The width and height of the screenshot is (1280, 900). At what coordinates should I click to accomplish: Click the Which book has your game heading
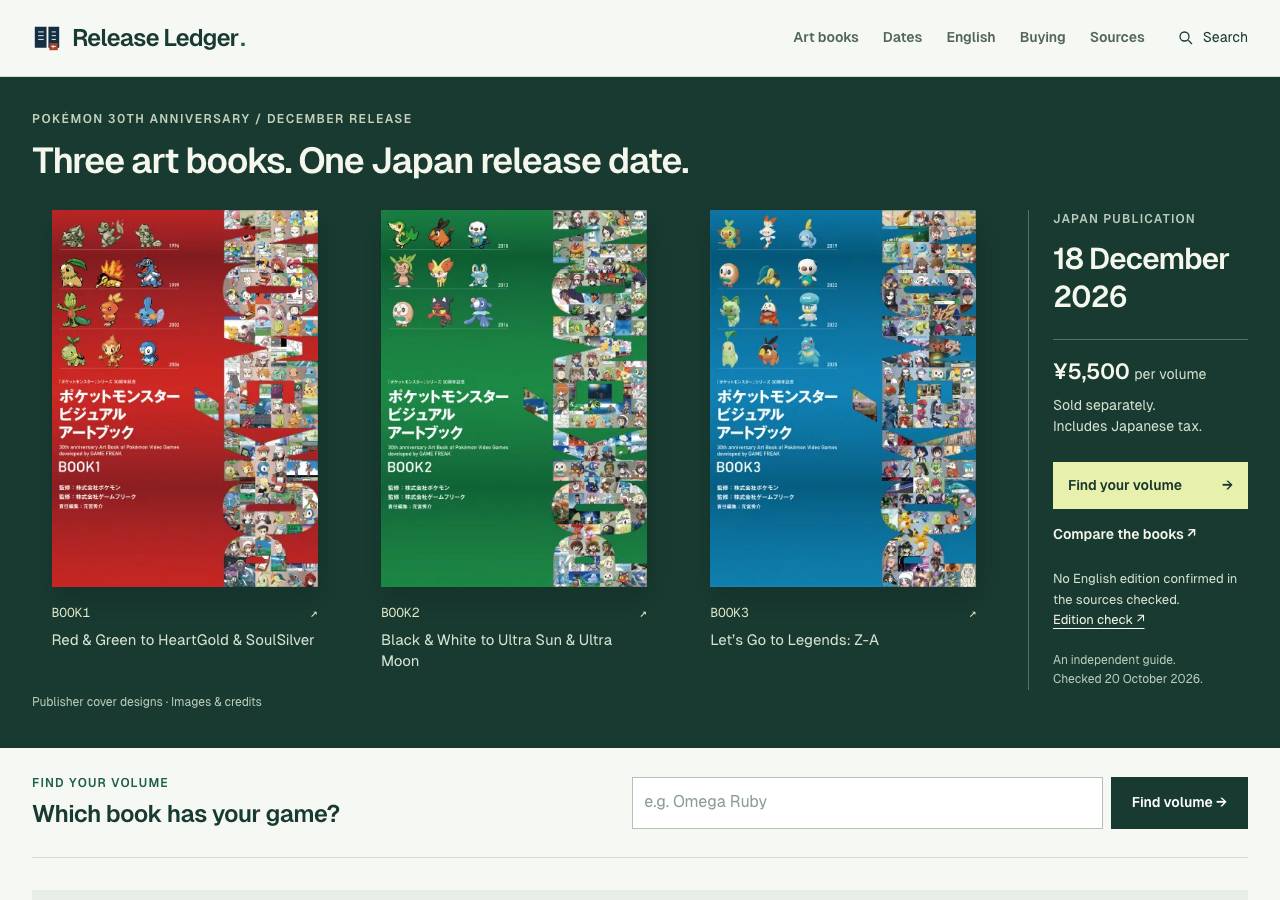(186, 814)
